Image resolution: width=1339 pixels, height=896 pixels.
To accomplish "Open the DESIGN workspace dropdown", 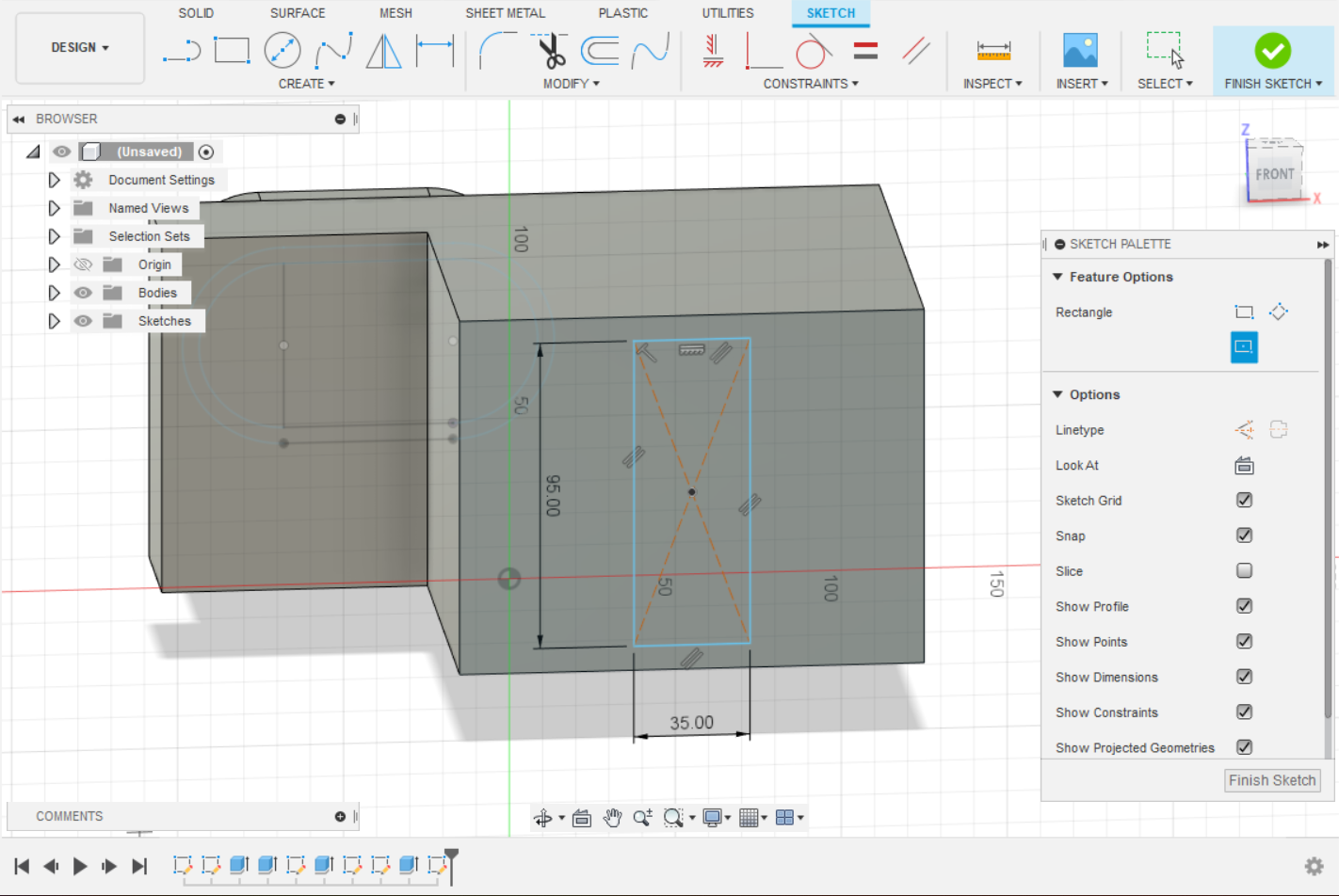I will pyautogui.click(x=80, y=48).
